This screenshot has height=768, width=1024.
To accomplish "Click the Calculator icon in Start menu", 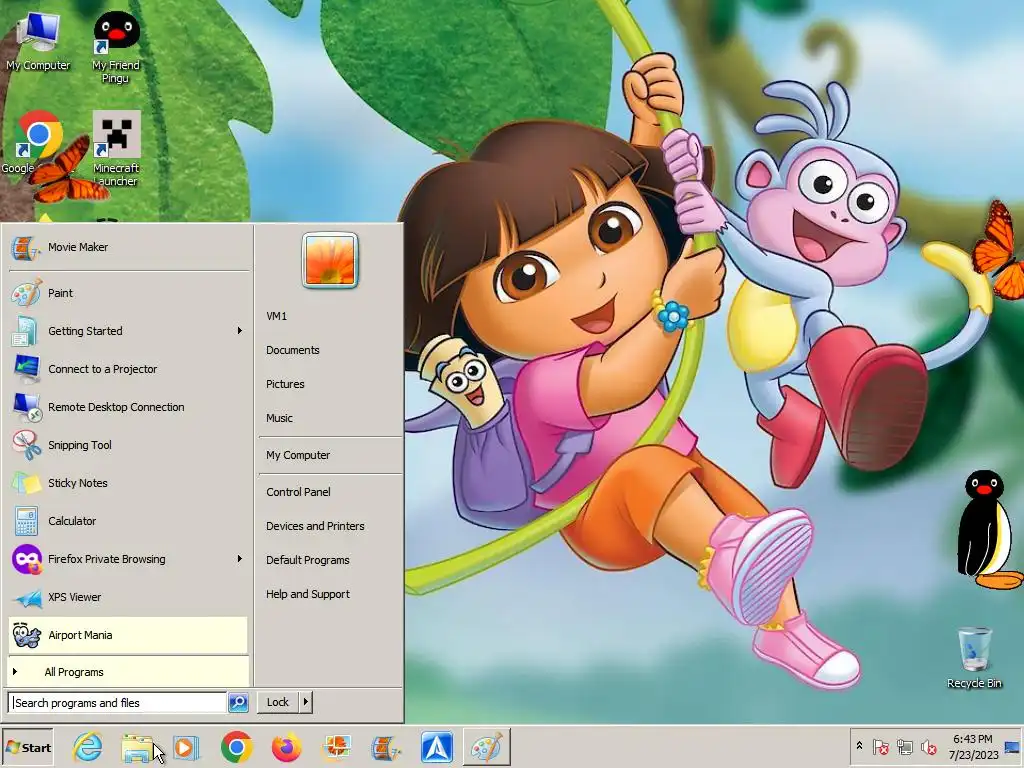I will coord(26,521).
